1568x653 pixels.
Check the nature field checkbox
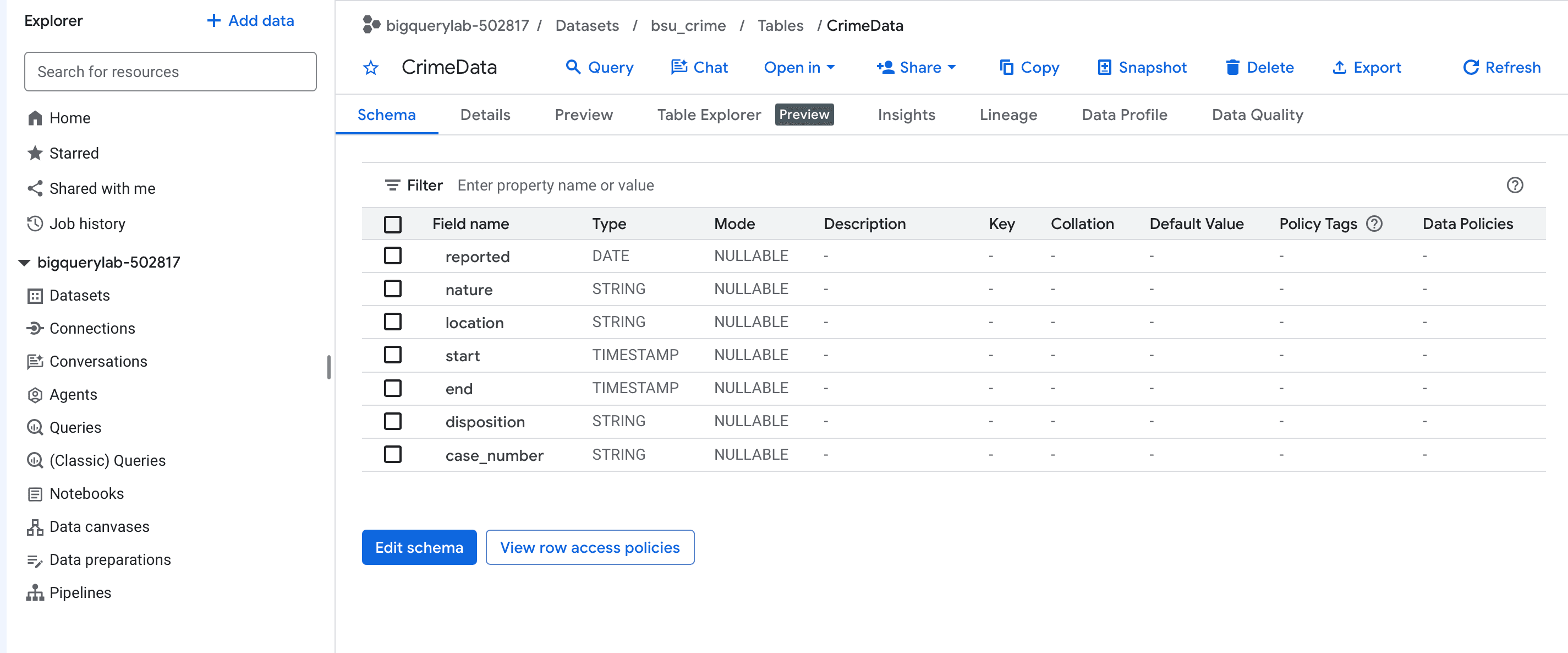point(393,289)
